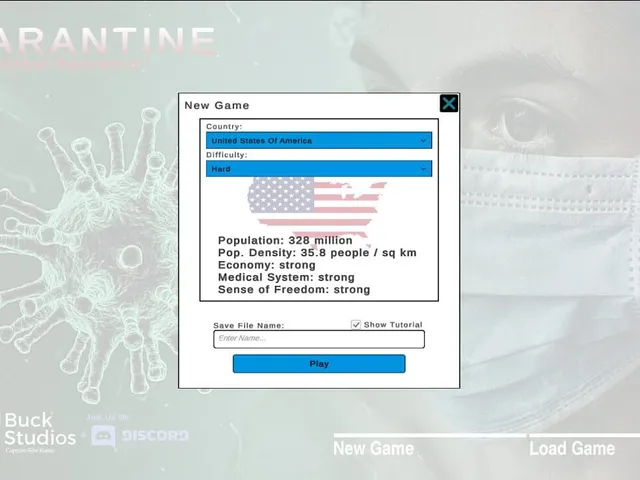
Task: Open the Country dropdown
Action: (319, 140)
